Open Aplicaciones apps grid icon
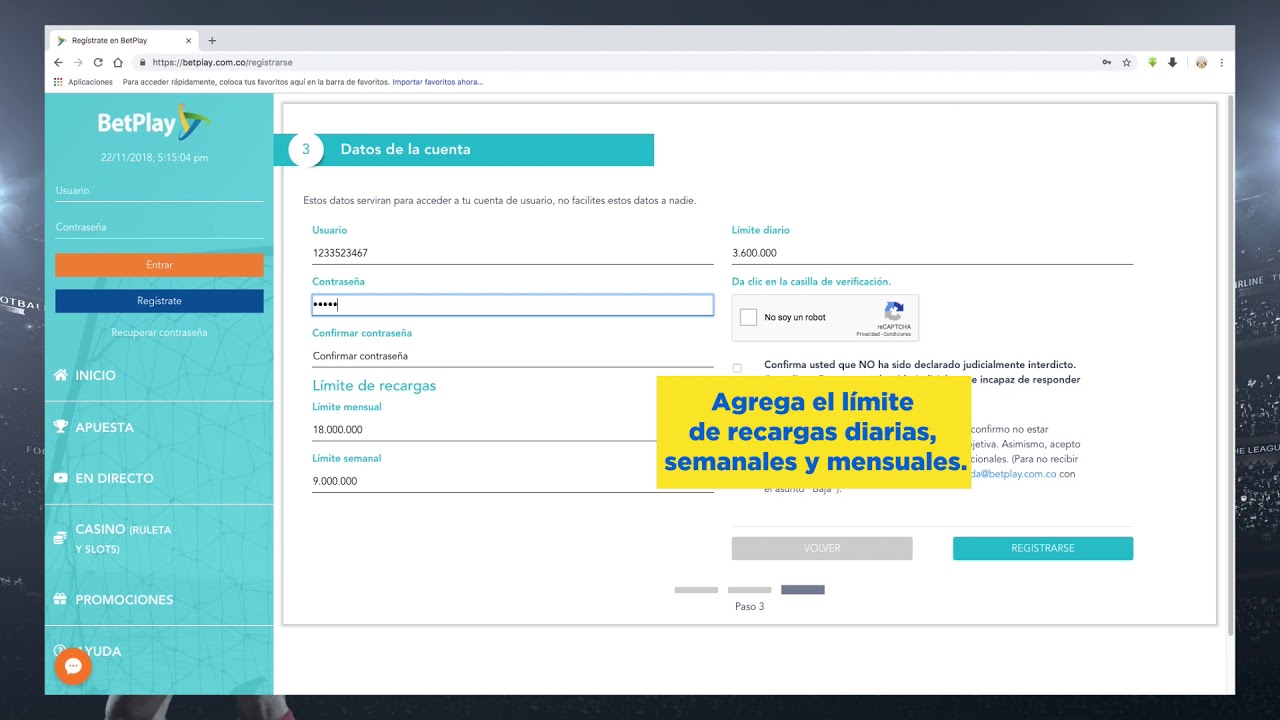 pos(58,82)
